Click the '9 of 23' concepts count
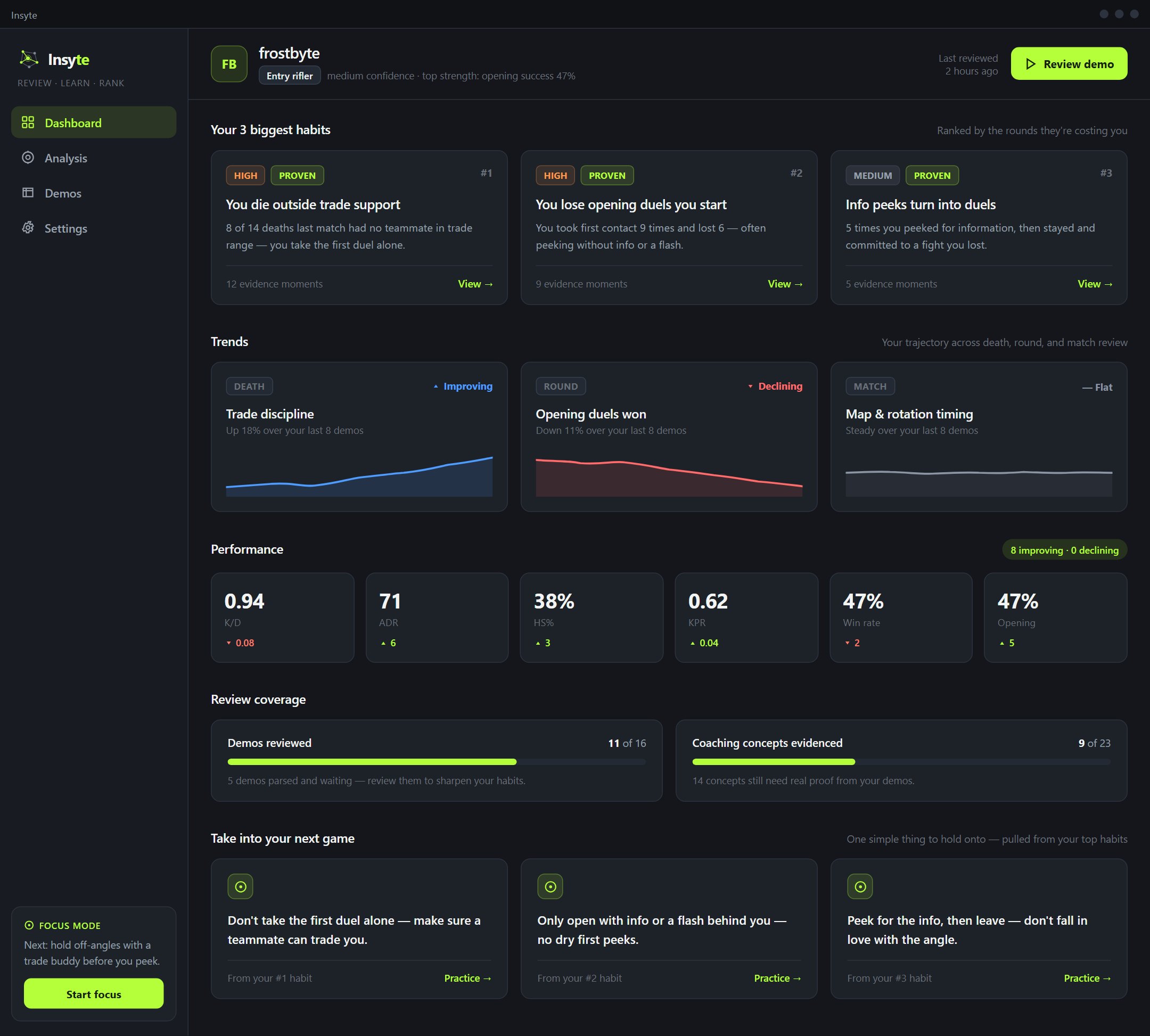This screenshot has height=1036, width=1150. 1094,743
